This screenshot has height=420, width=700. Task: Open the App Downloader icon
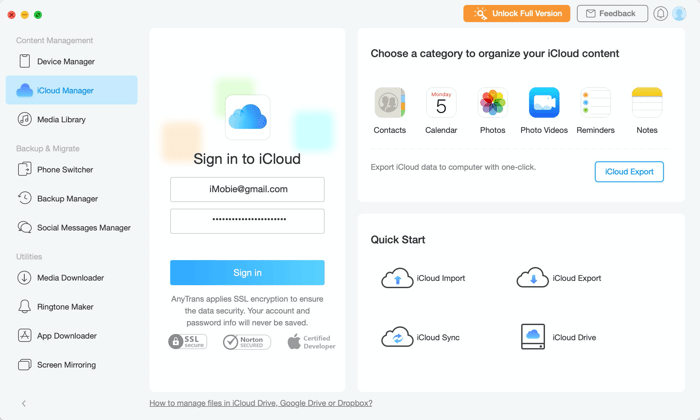(x=25, y=335)
